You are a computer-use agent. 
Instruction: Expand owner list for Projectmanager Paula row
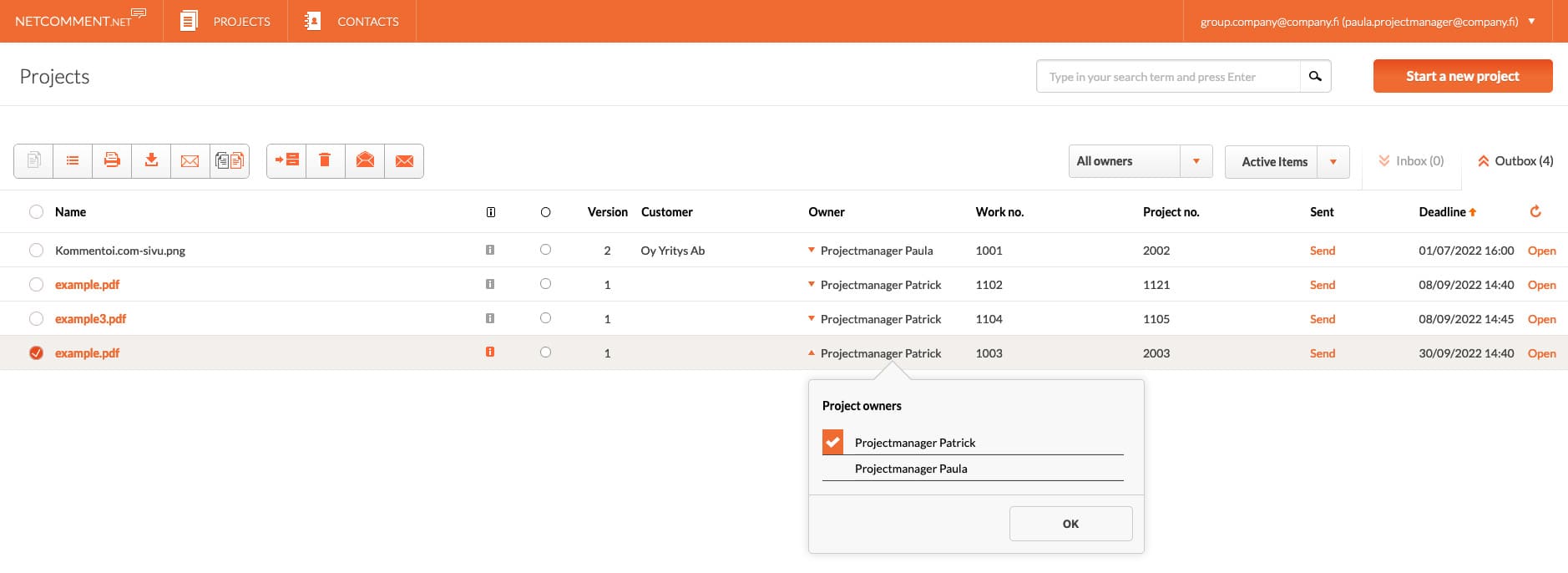811,250
